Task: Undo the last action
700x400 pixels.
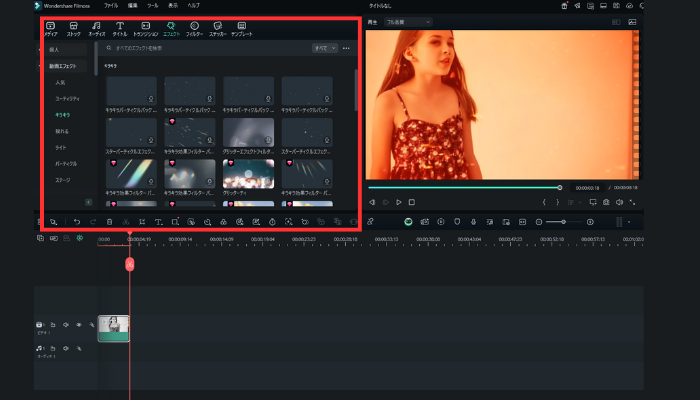Action: click(77, 221)
